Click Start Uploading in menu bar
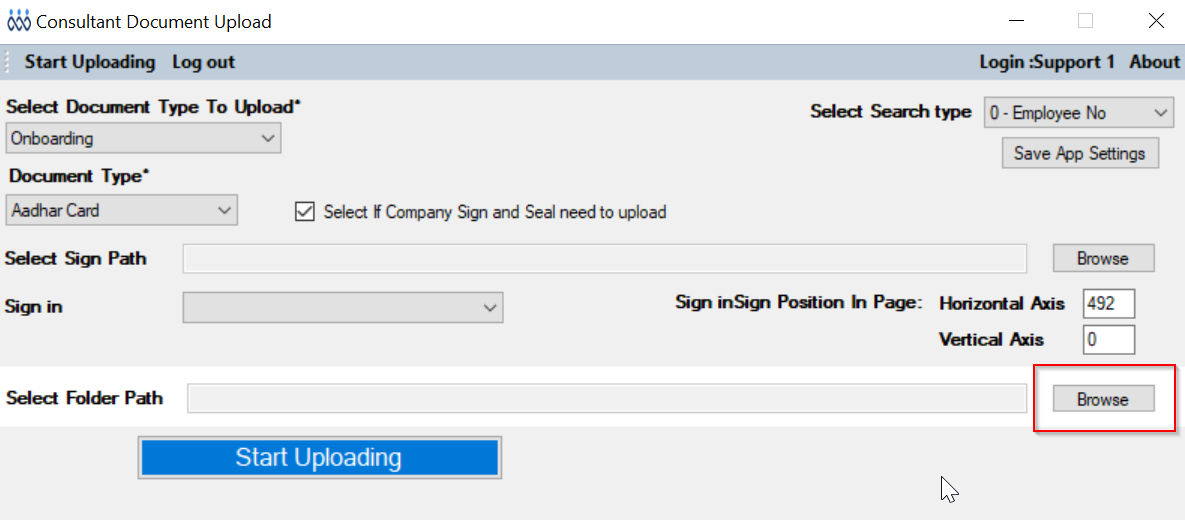The image size is (1185, 520). (90, 62)
